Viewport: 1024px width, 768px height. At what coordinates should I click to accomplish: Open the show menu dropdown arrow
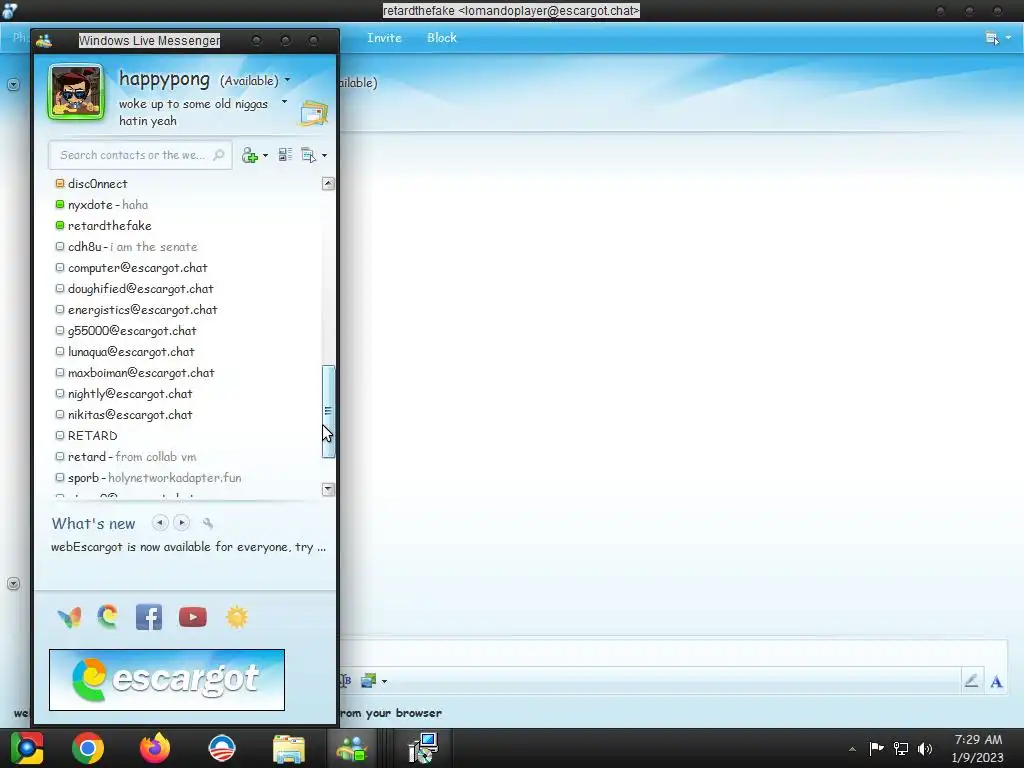tap(325, 156)
